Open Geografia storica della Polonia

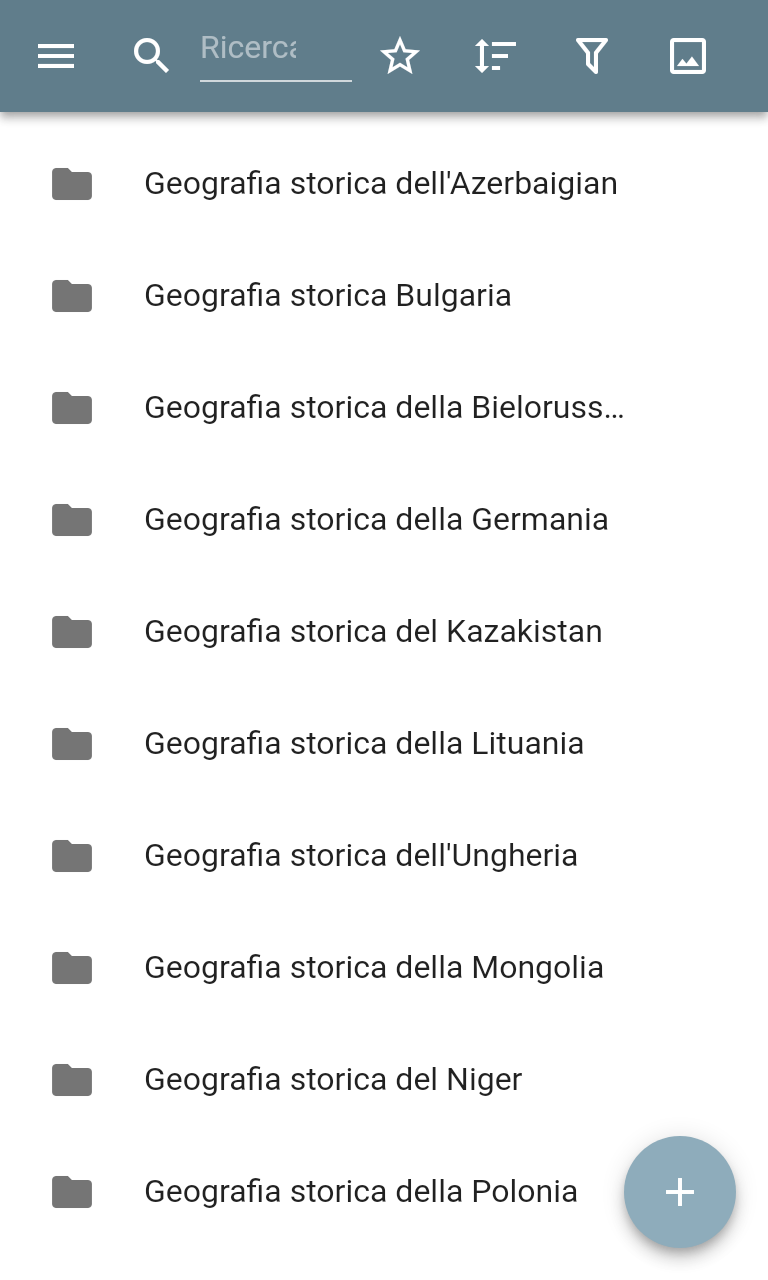click(x=361, y=1192)
